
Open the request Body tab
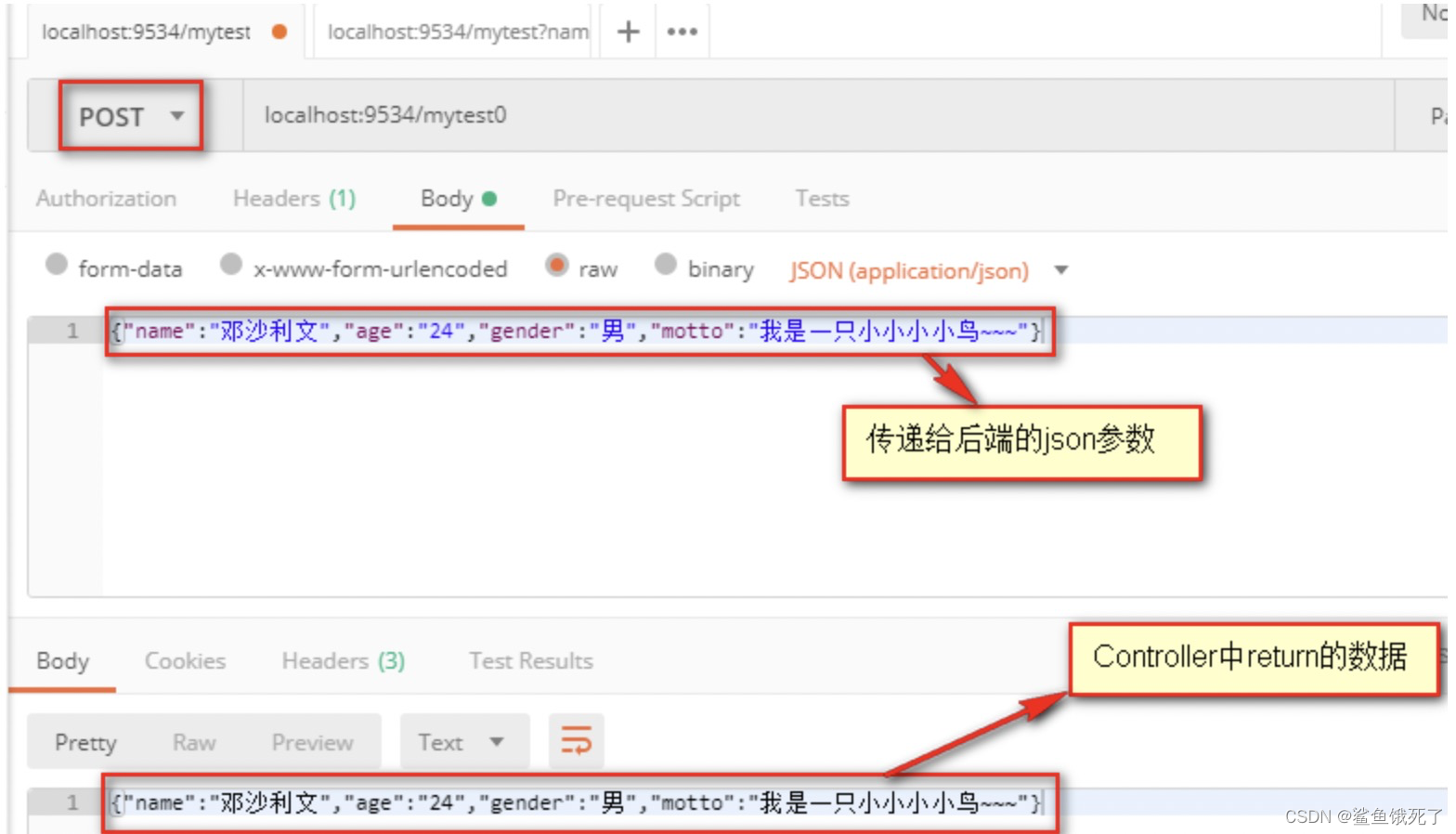(459, 199)
